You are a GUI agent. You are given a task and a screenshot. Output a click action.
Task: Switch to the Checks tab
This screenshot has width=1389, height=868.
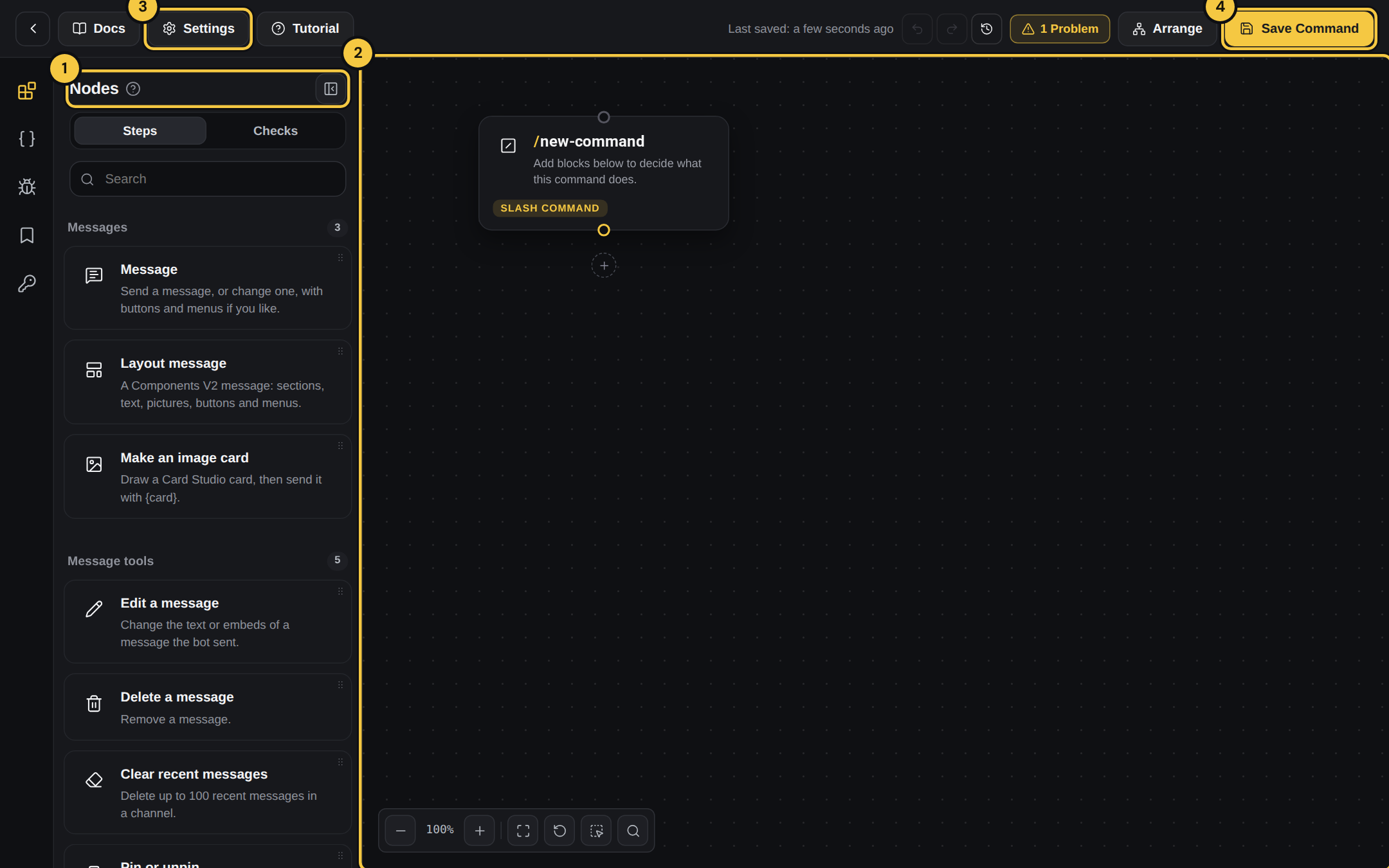(x=275, y=131)
